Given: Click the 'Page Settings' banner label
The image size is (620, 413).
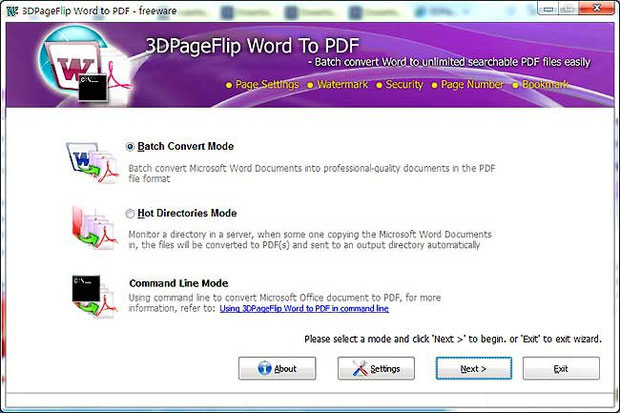Looking at the screenshot, I should (x=267, y=85).
